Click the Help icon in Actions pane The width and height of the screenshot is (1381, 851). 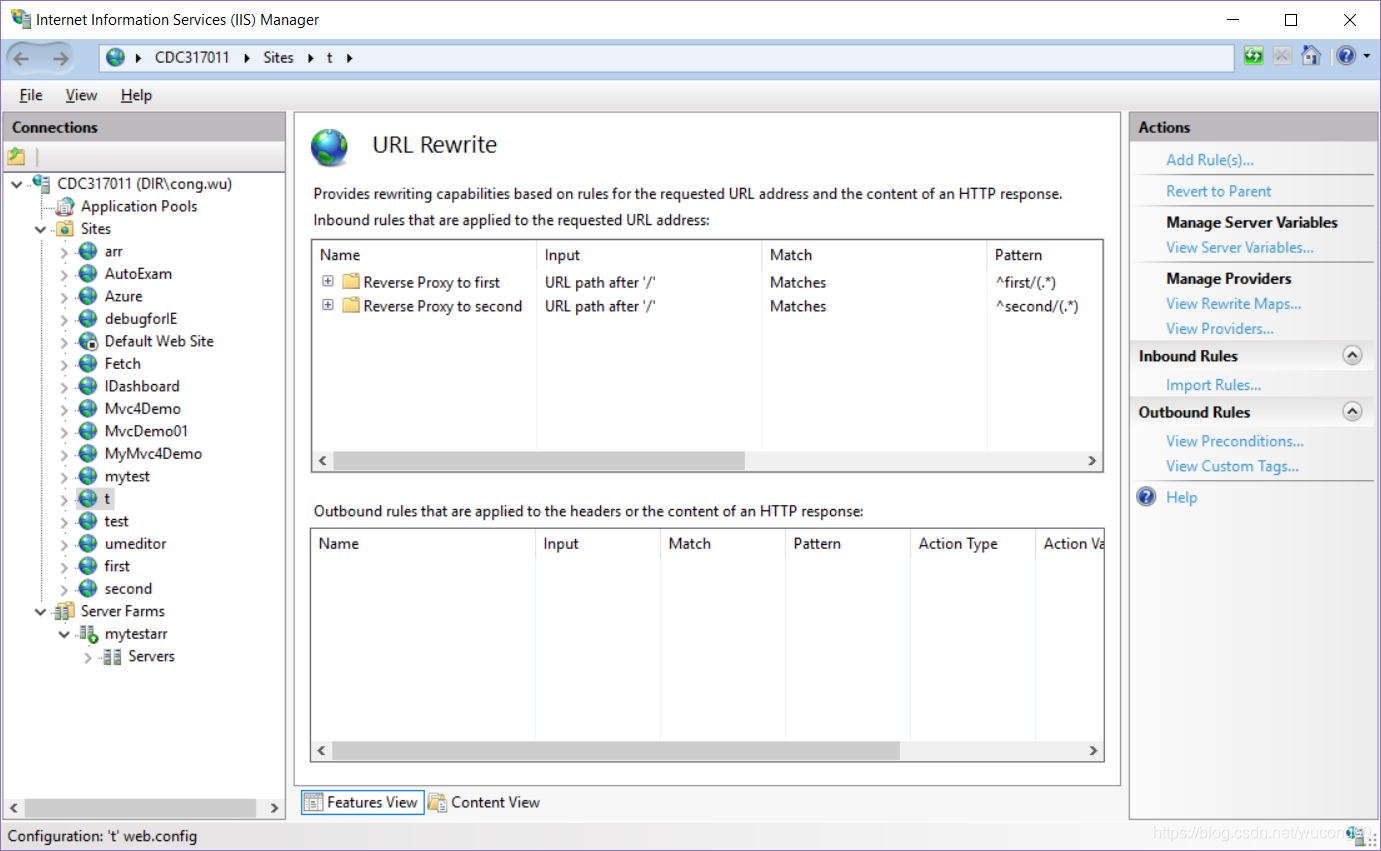1147,497
